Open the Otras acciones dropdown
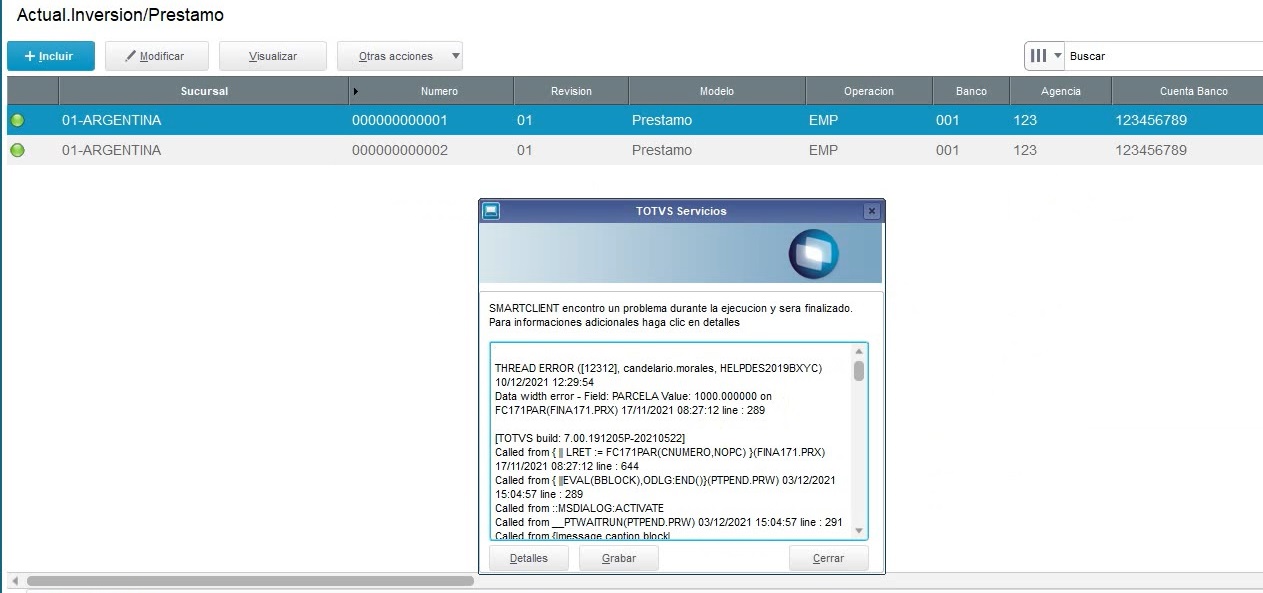The image size is (1263, 593). point(400,56)
